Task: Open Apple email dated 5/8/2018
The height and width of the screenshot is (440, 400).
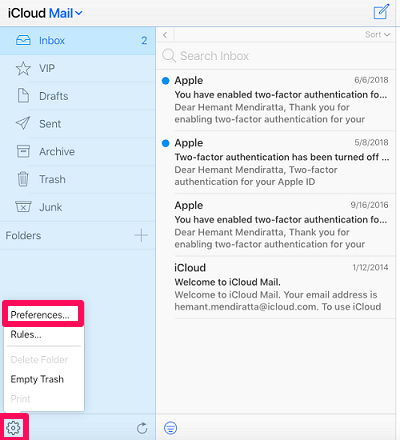Action: (275, 162)
